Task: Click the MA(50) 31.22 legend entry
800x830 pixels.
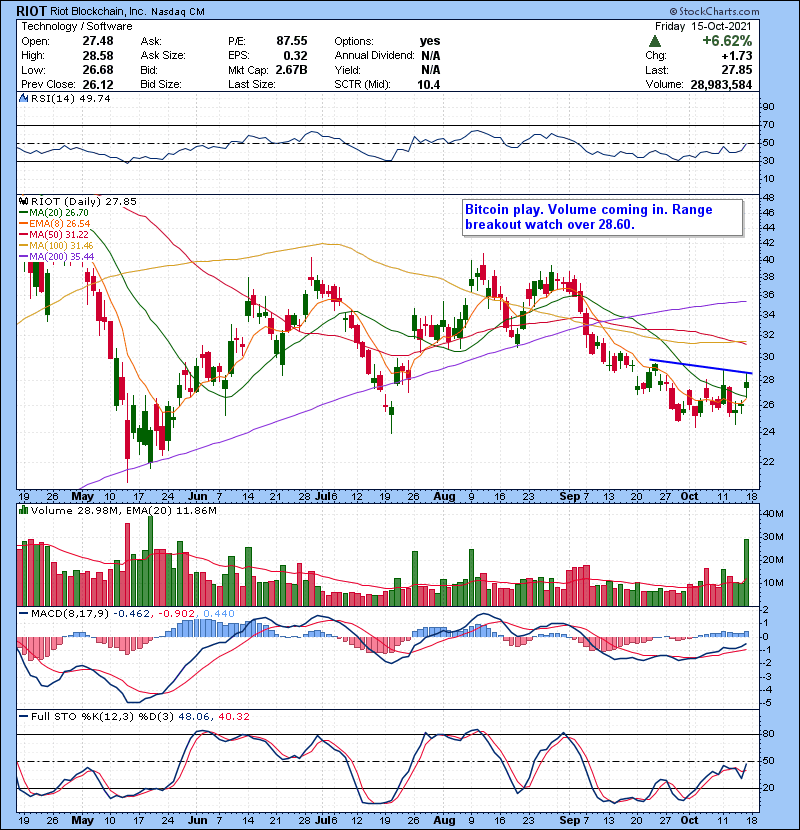Action: pyautogui.click(x=54, y=234)
